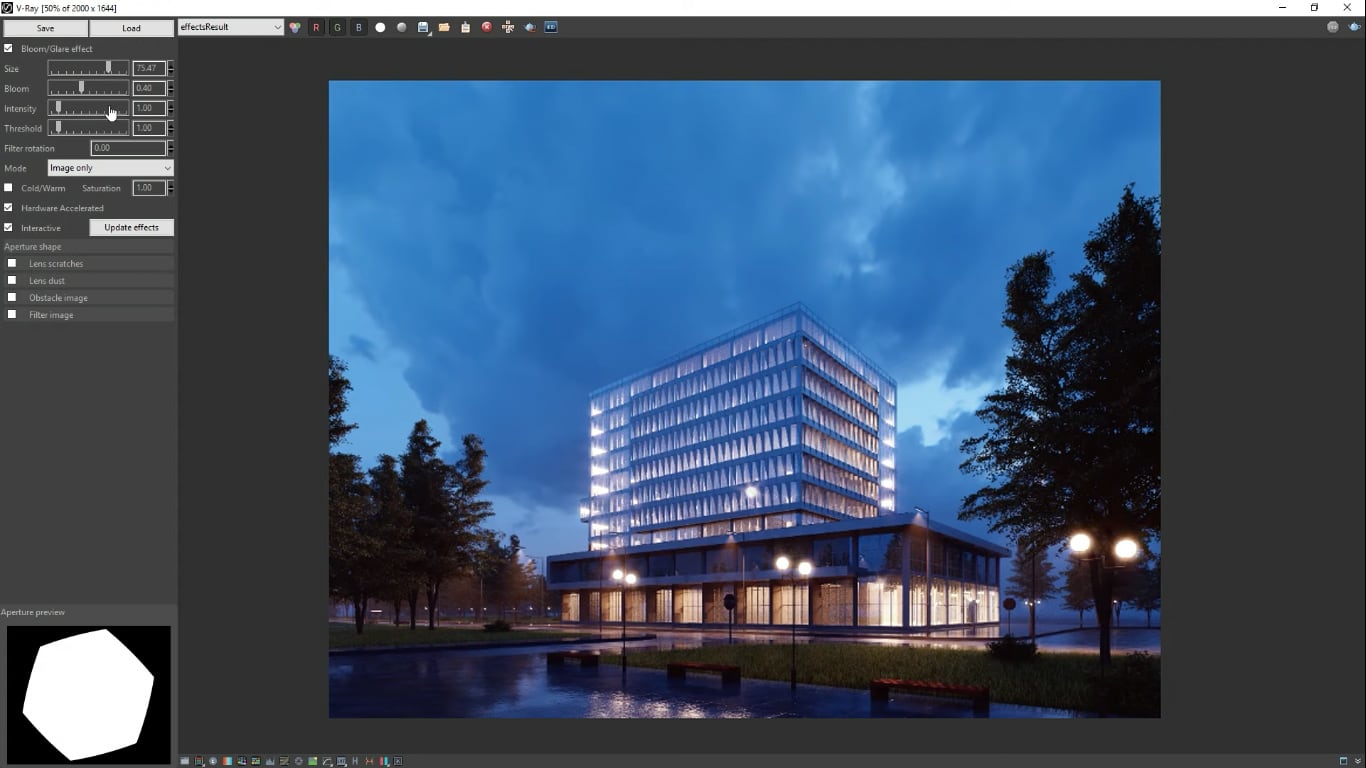
Task: Click the Intensity slider handle
Action: tap(57, 108)
